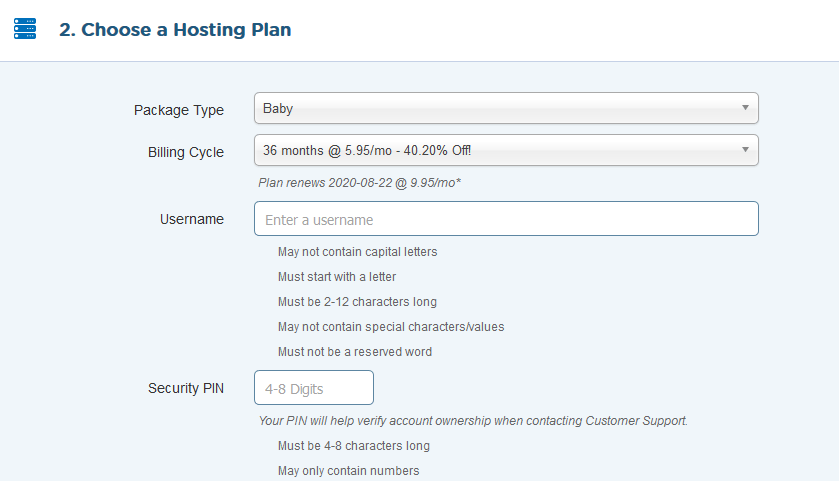Click the "Must be 2-12 characters long" rule
839x481 pixels.
point(357,302)
